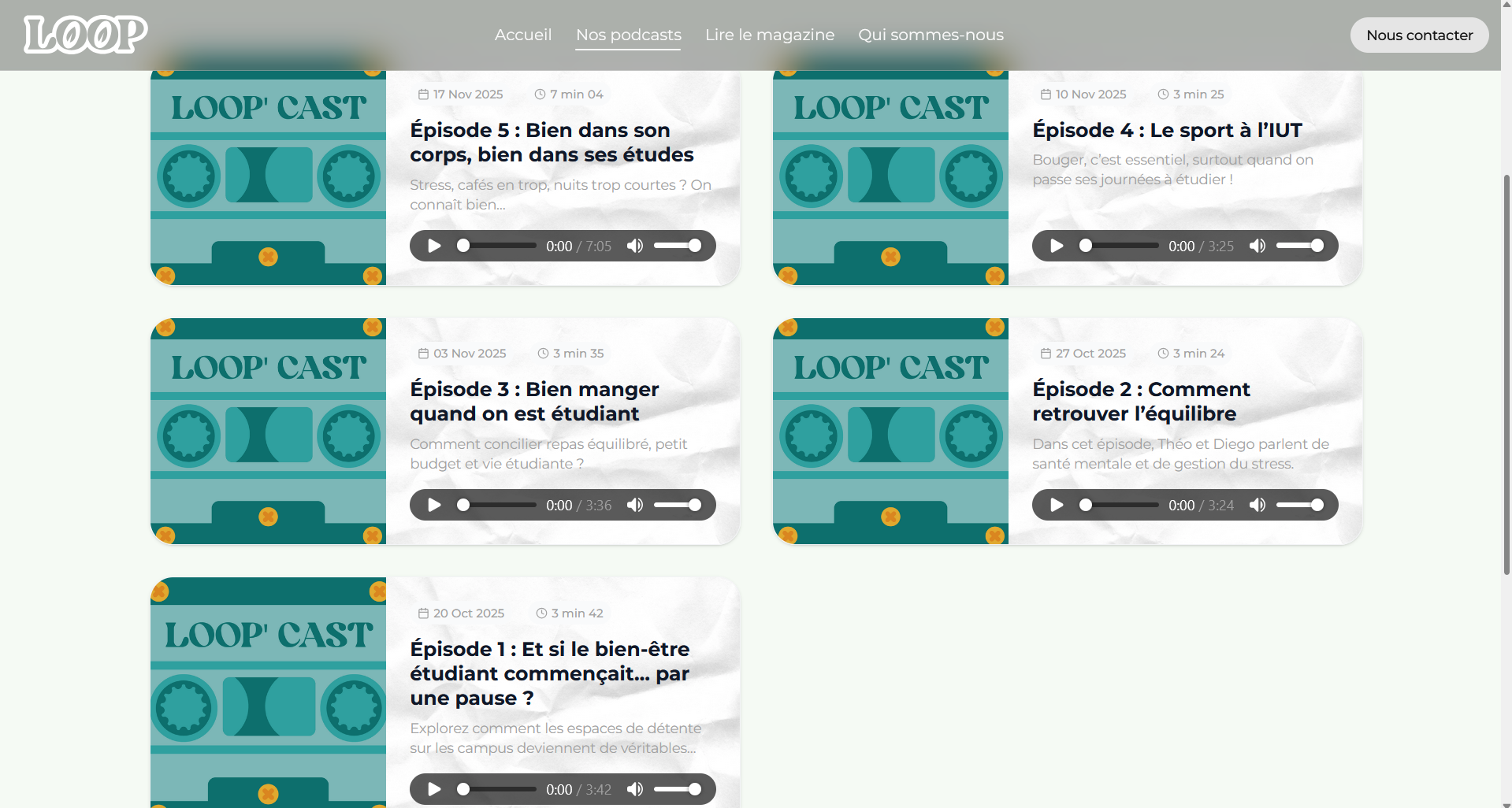The width and height of the screenshot is (1512, 808).
Task: Click the LOOP logo
Action: tap(85, 35)
